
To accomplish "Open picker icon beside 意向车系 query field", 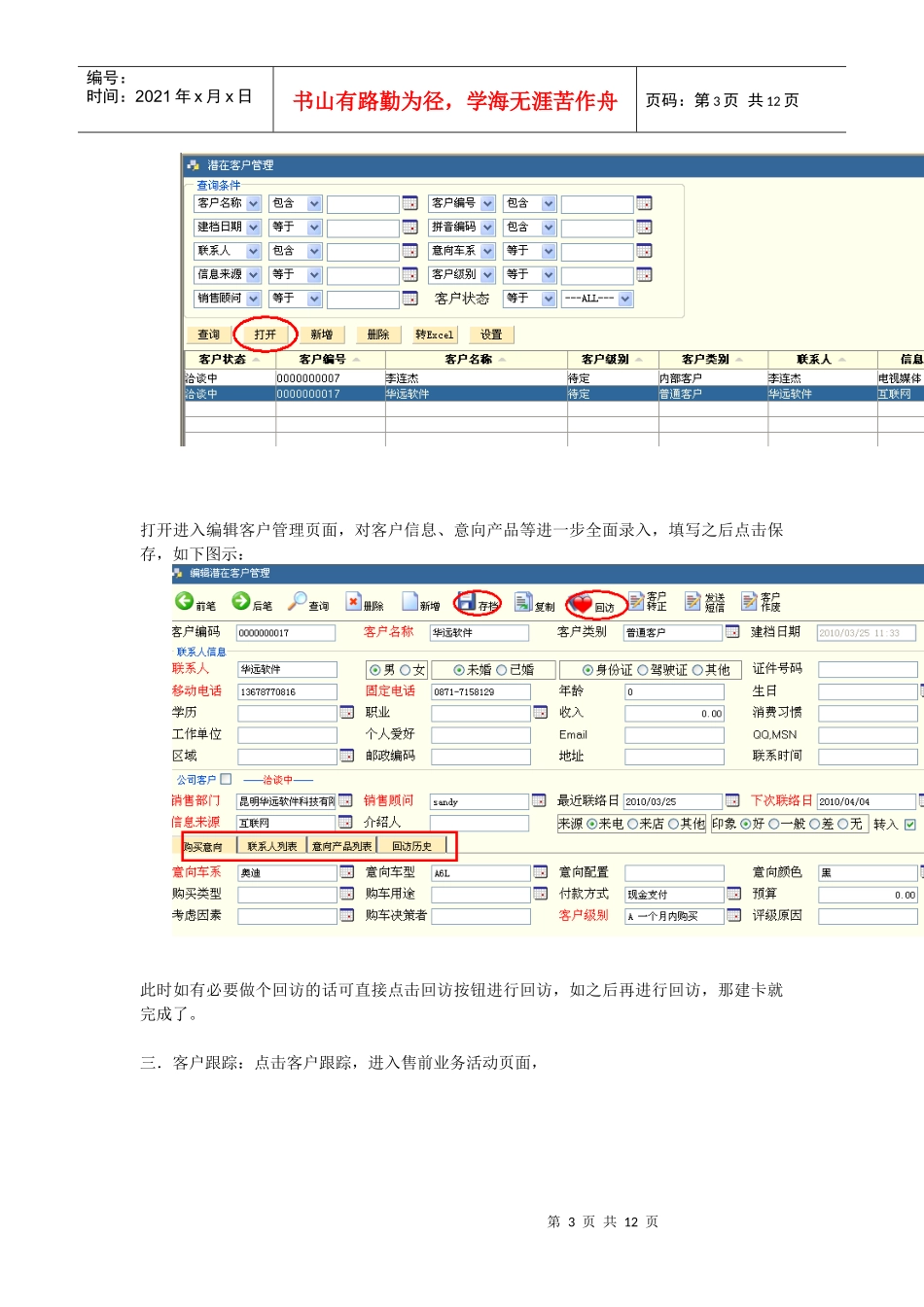I will tap(644, 251).
